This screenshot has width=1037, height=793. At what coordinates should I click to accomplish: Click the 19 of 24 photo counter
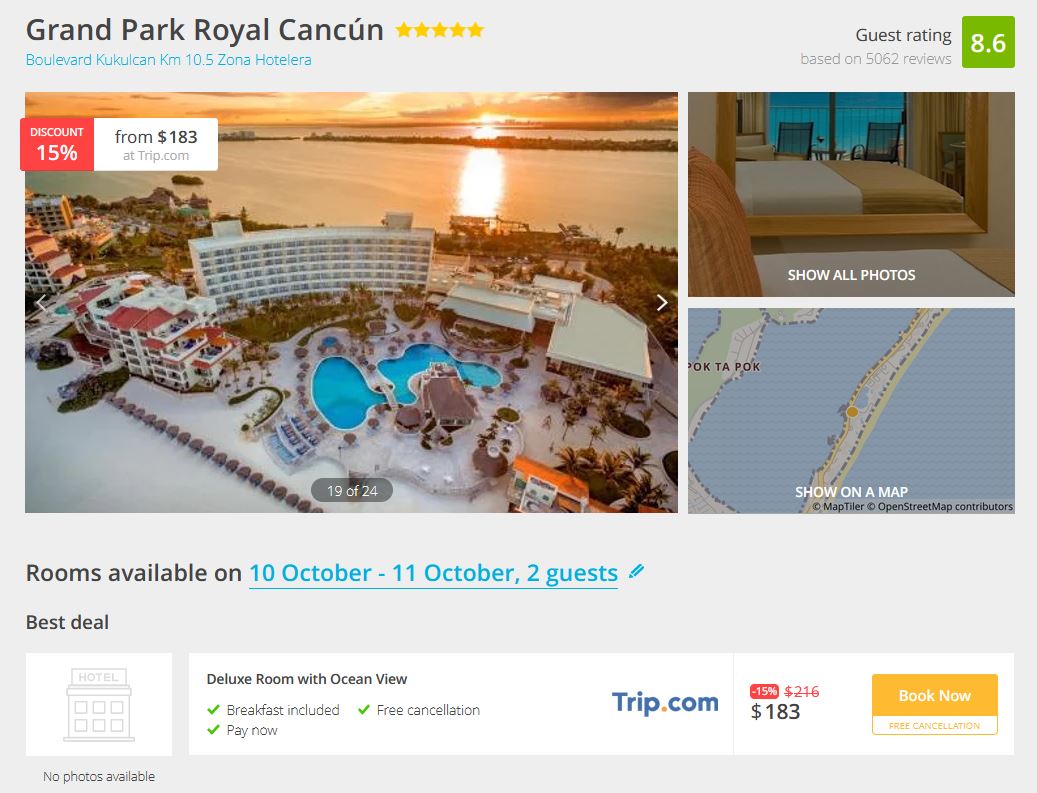tap(352, 491)
